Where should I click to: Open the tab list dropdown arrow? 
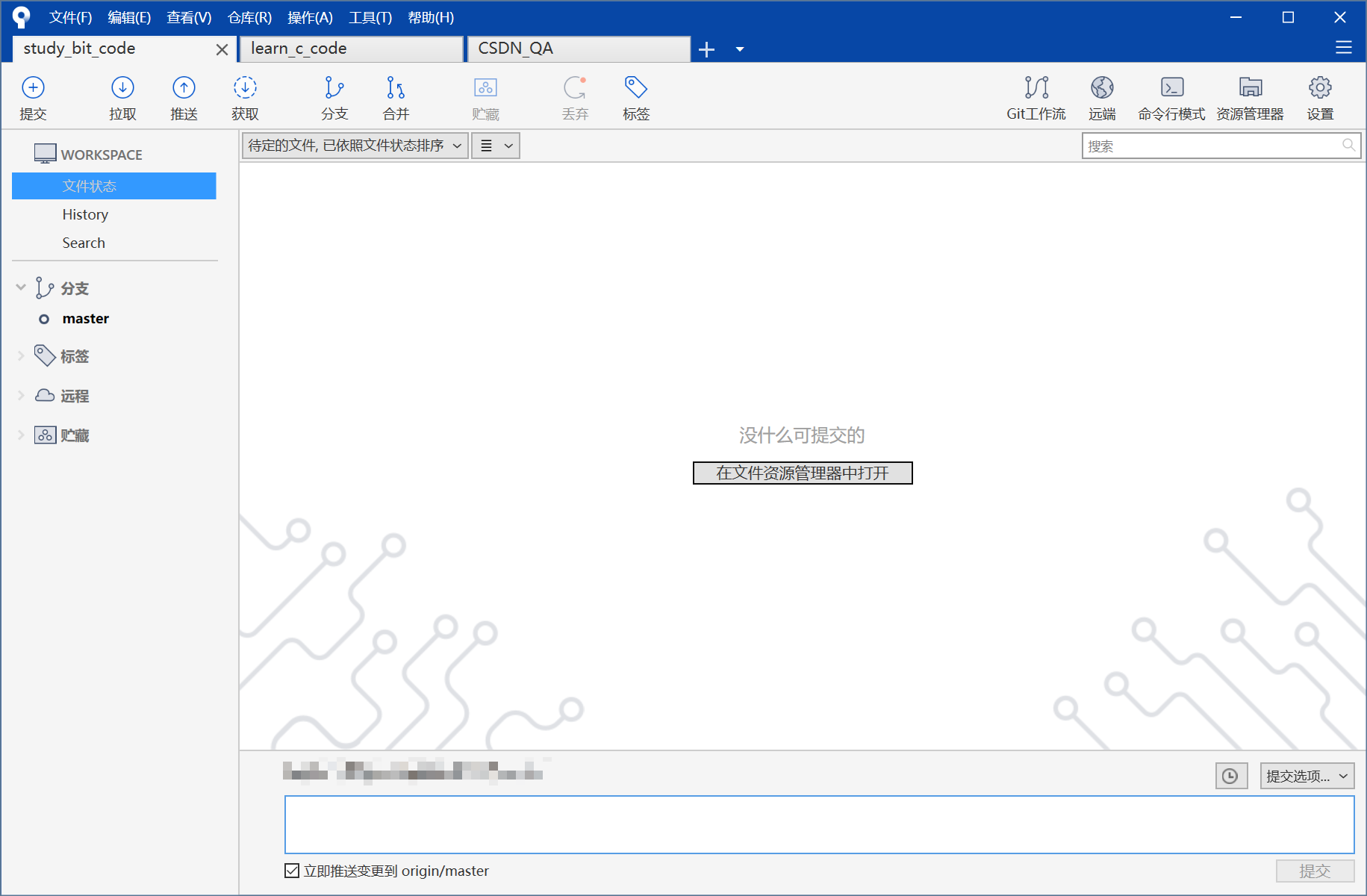[x=740, y=49]
